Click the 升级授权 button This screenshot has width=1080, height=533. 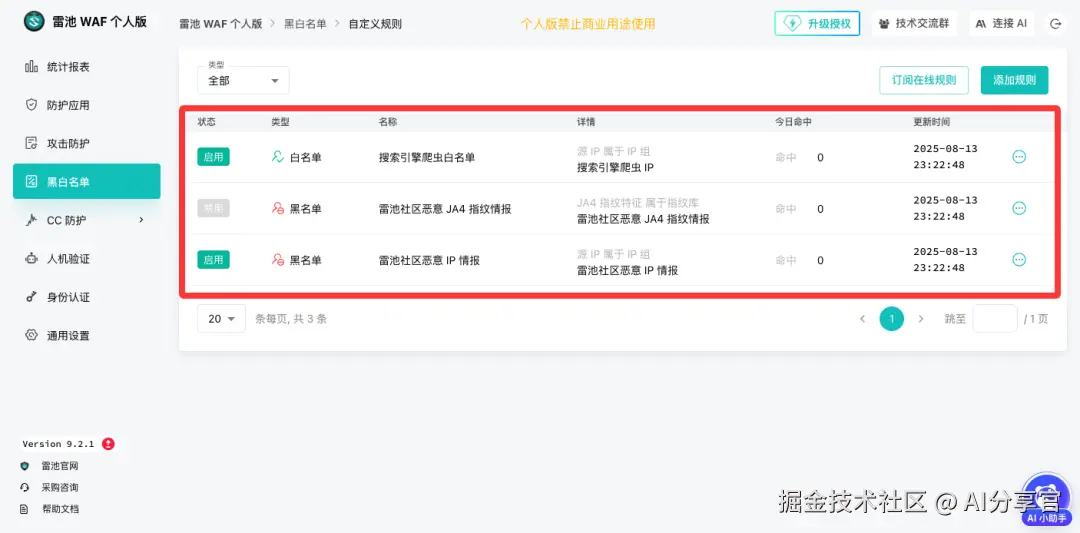tap(817, 23)
